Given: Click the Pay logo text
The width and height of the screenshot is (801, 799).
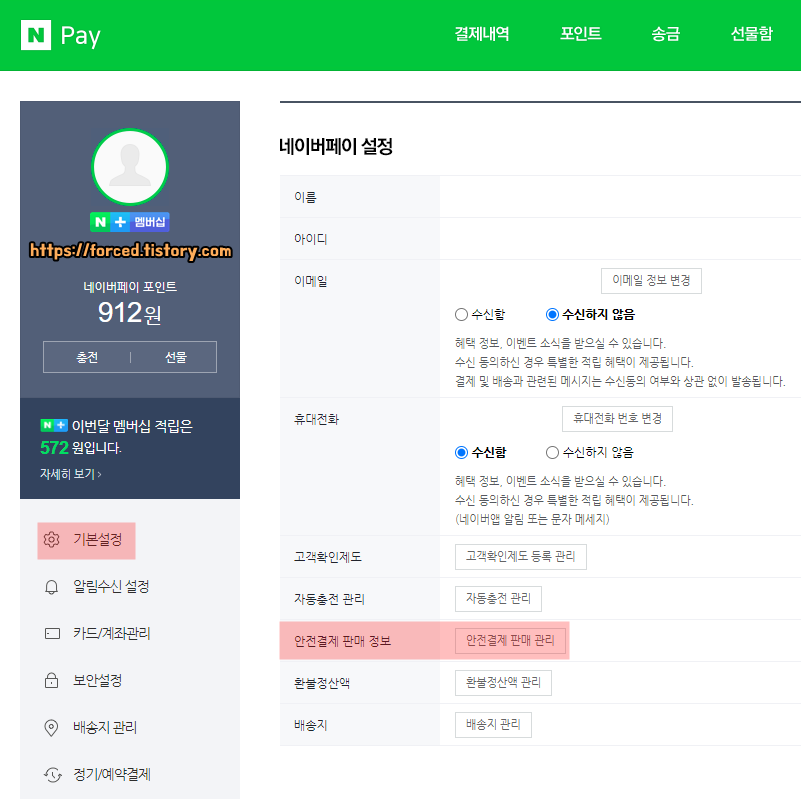Looking at the screenshot, I should coord(80,36).
